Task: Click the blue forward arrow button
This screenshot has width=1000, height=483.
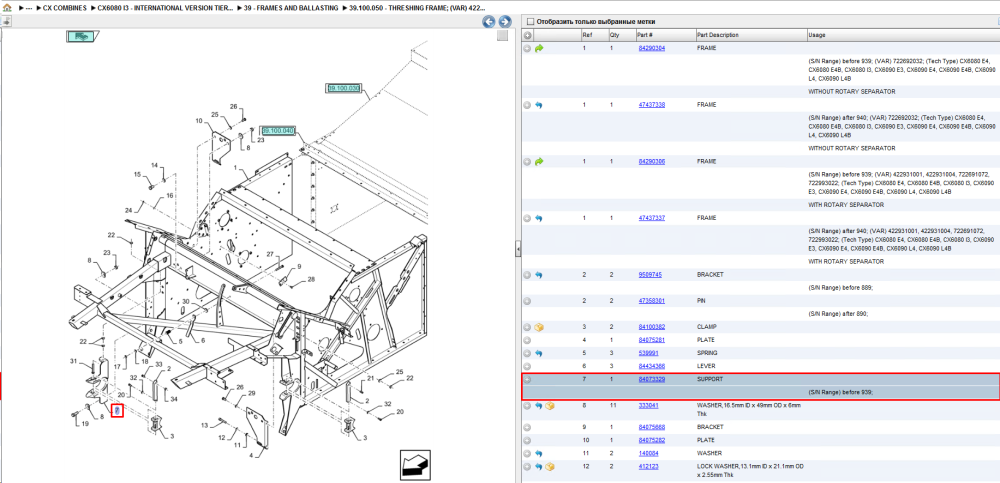Action: (504, 22)
